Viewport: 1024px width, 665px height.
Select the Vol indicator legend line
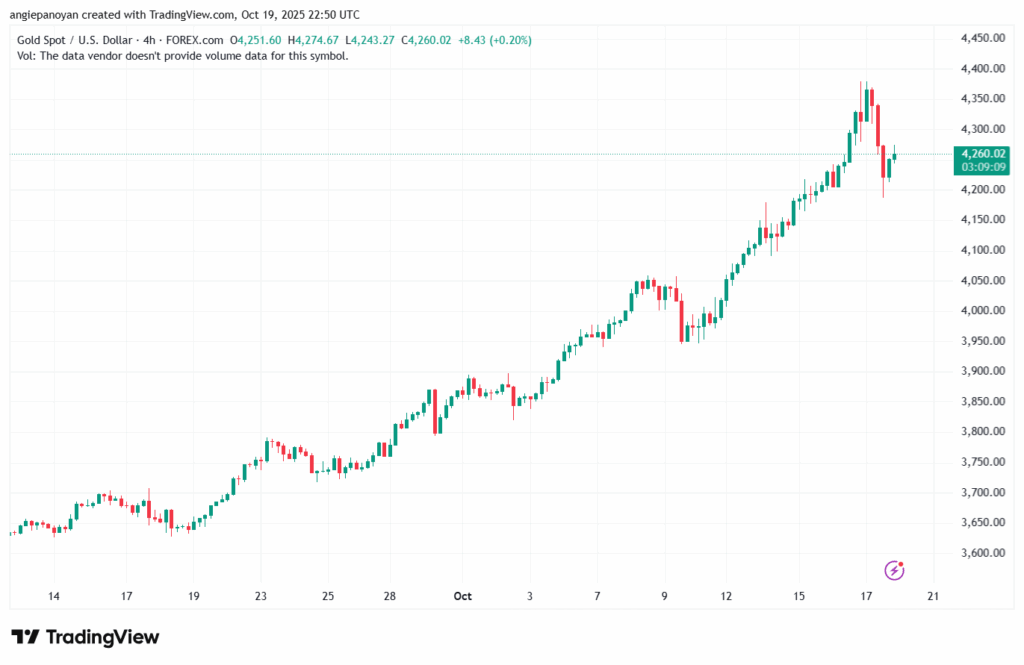coord(183,56)
